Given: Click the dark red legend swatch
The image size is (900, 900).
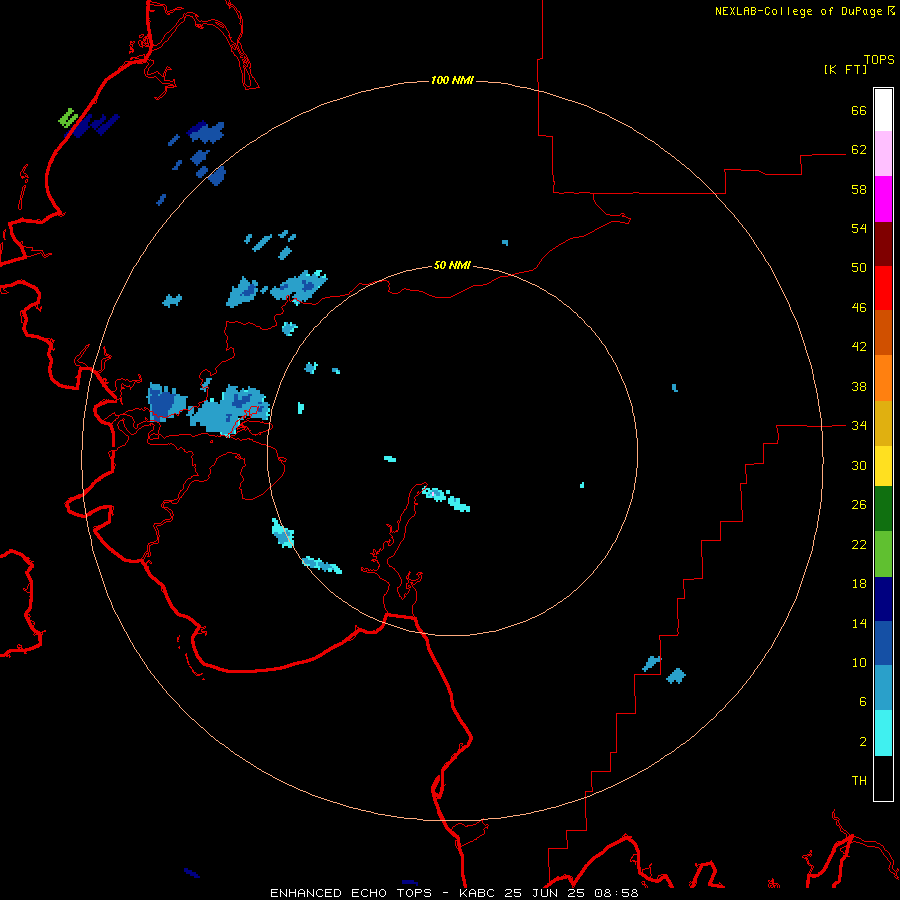Looking at the screenshot, I should point(883,244).
